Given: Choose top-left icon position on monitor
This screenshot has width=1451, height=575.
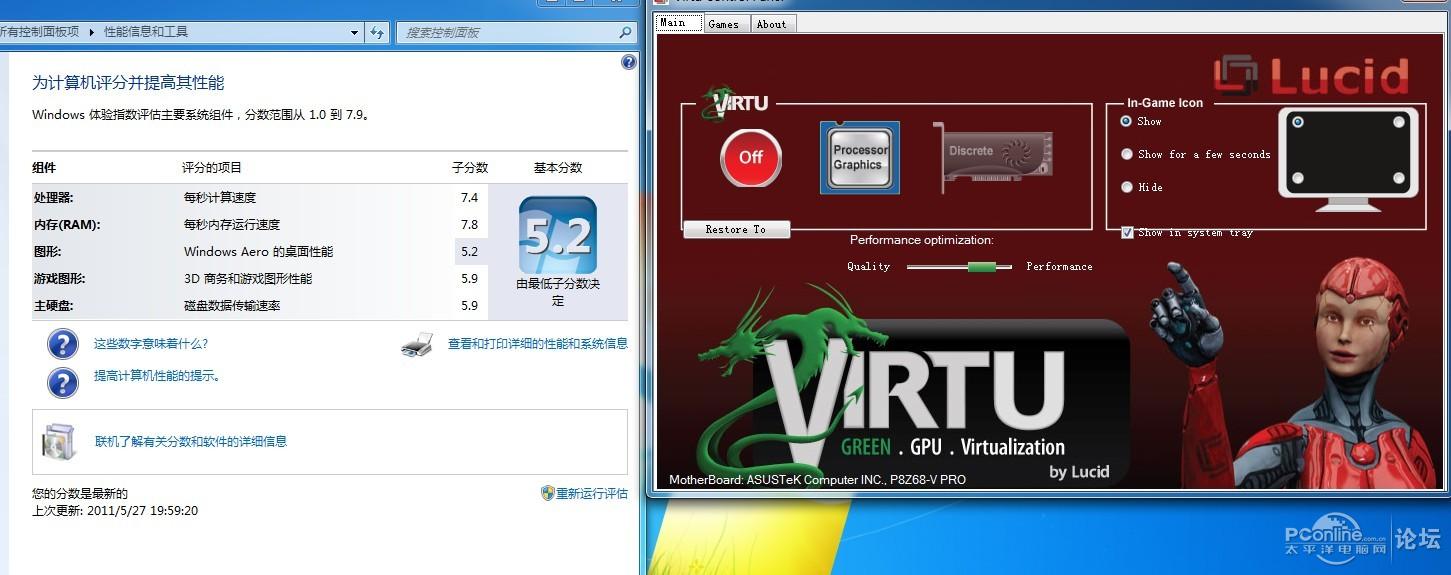Looking at the screenshot, I should (1298, 122).
